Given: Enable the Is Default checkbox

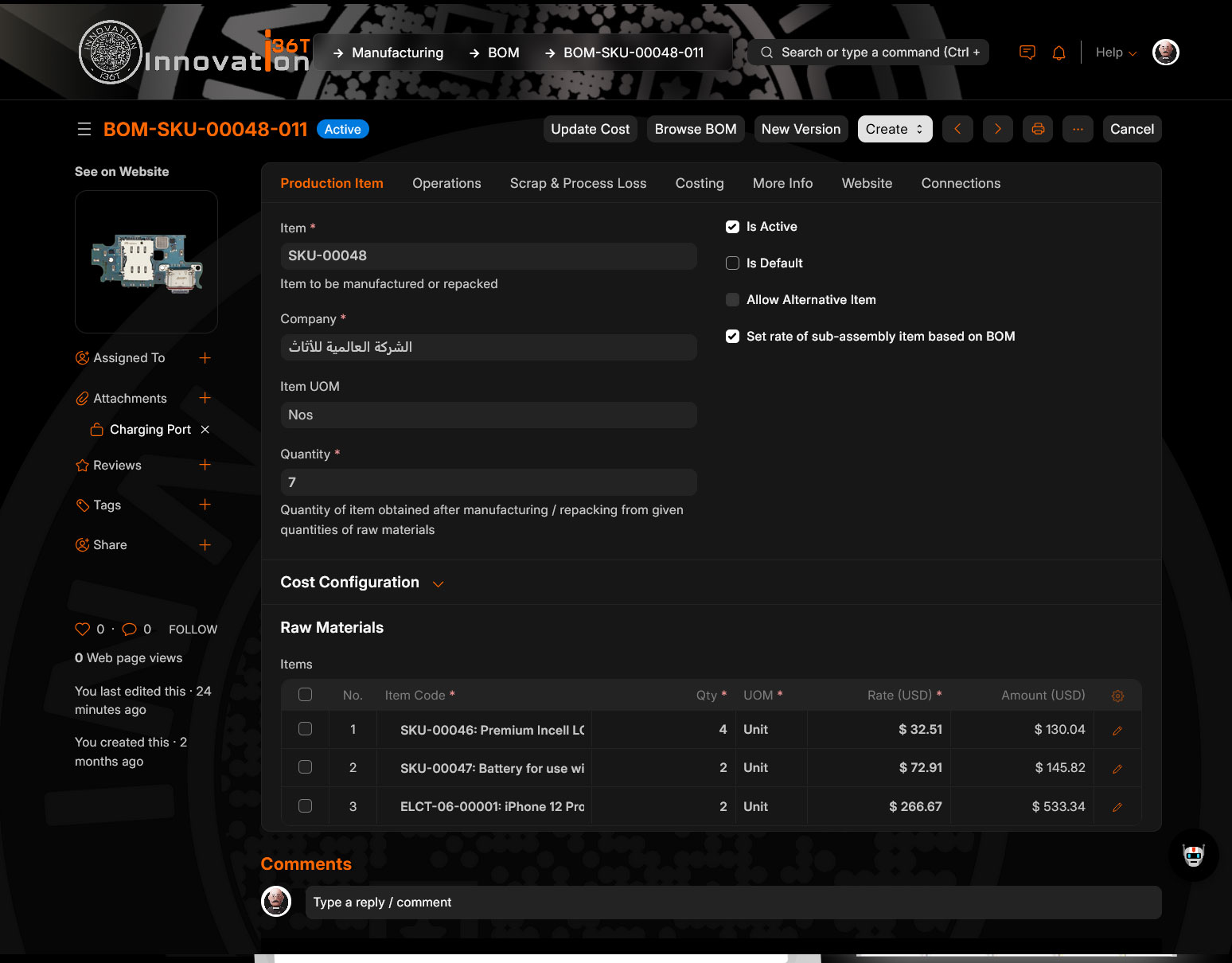Looking at the screenshot, I should click(732, 263).
